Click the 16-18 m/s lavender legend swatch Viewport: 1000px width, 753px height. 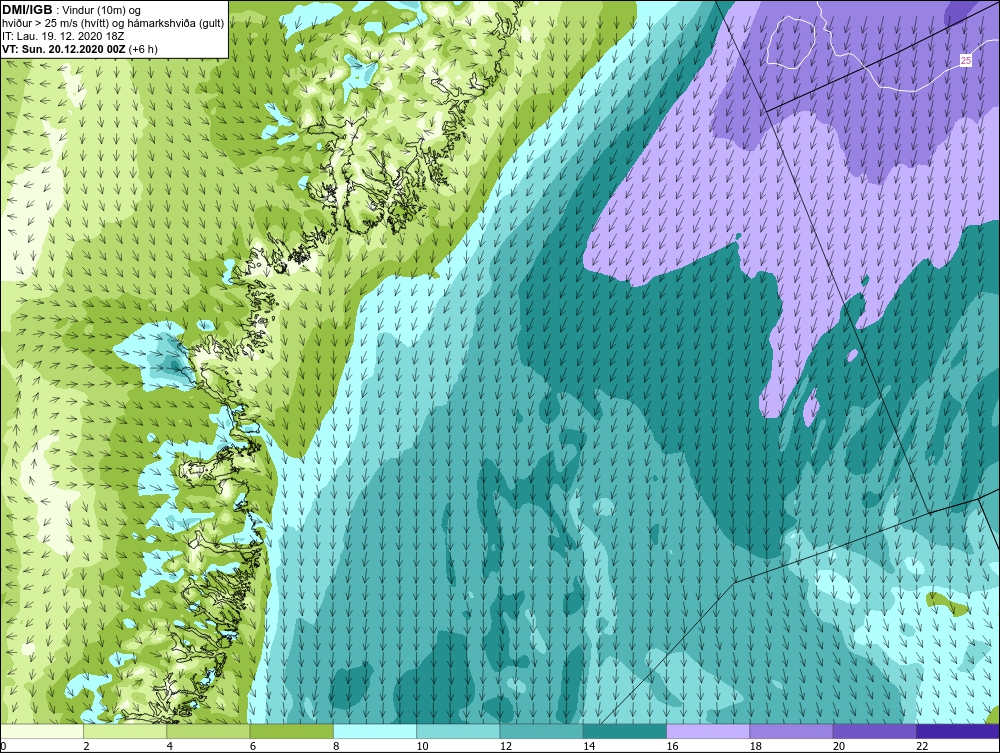(708, 731)
